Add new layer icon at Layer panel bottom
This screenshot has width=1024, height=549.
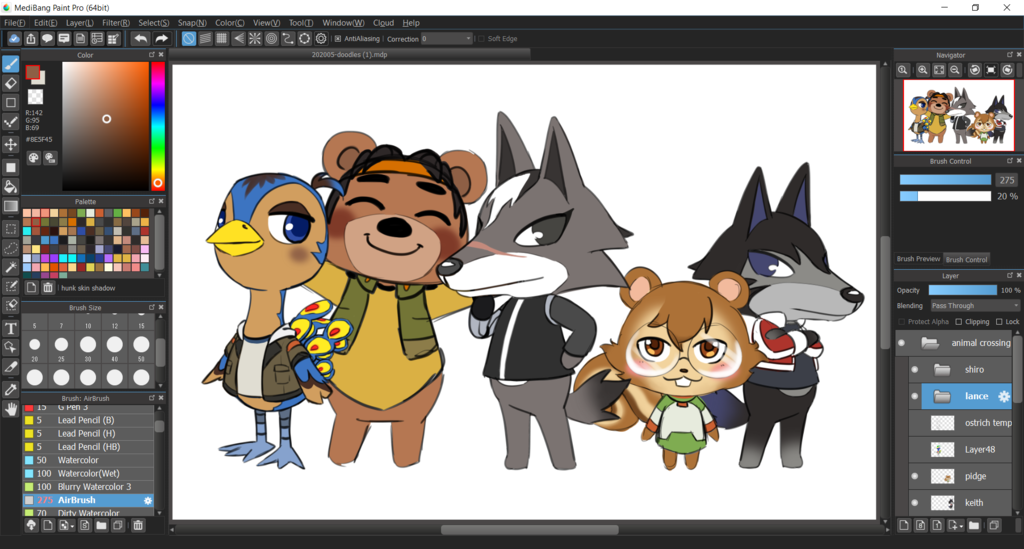click(904, 525)
